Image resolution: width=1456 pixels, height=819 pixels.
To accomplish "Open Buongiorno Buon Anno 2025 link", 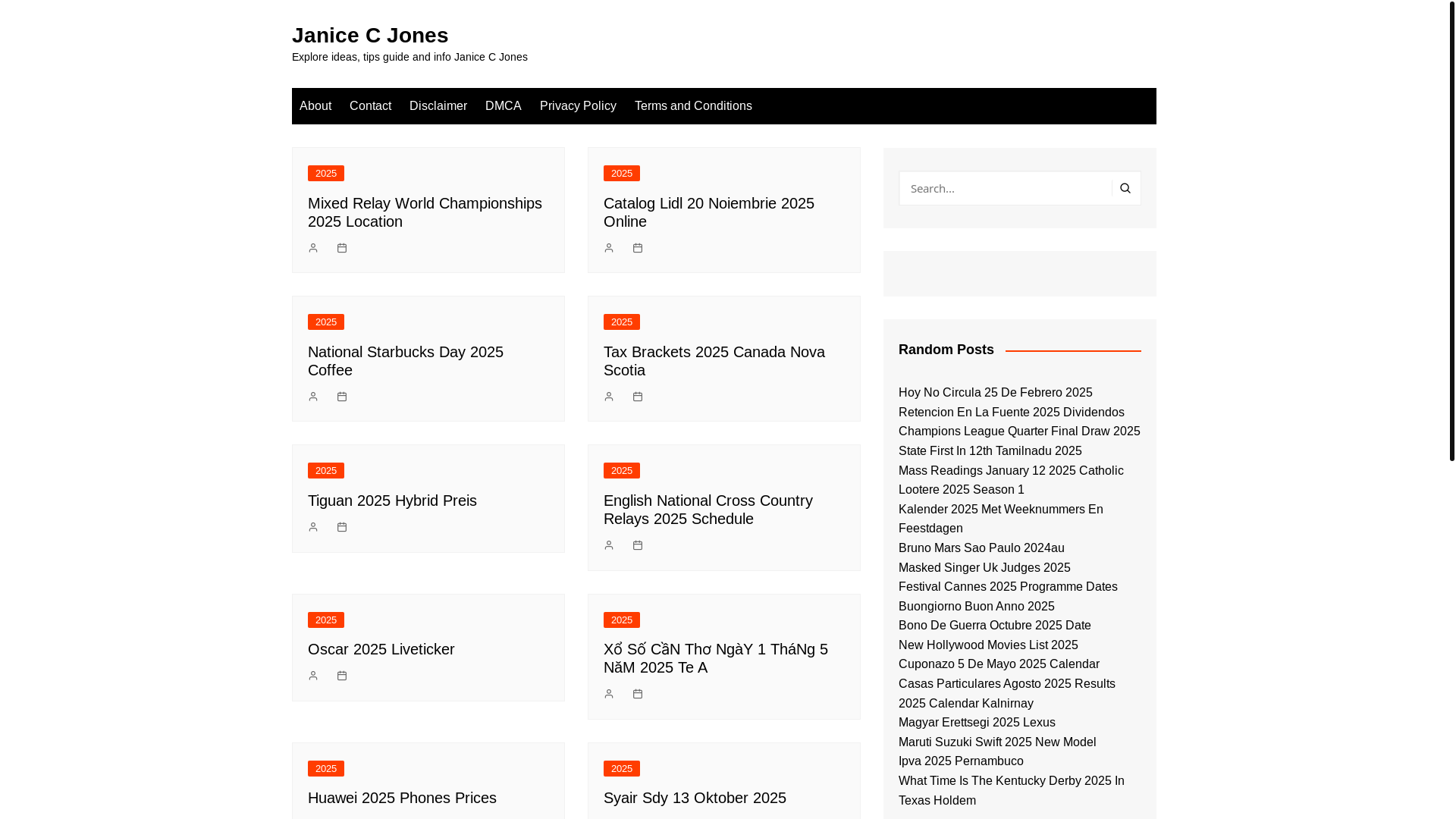I will click(977, 607).
